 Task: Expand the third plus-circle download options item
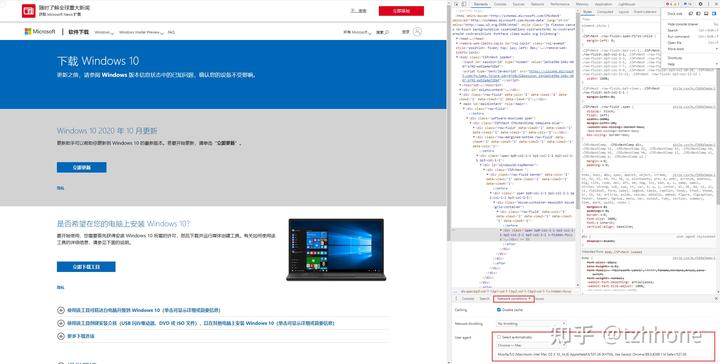[x=61, y=336]
